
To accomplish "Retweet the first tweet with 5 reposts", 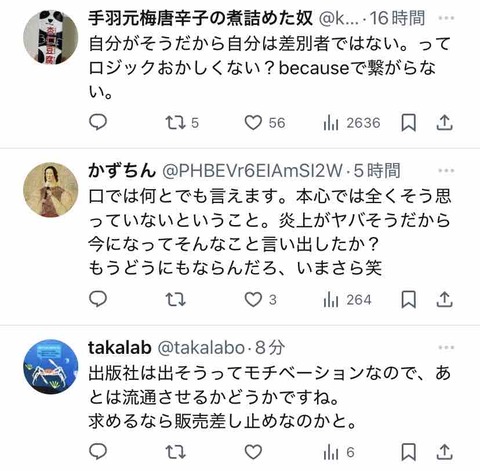I will click(182, 123).
